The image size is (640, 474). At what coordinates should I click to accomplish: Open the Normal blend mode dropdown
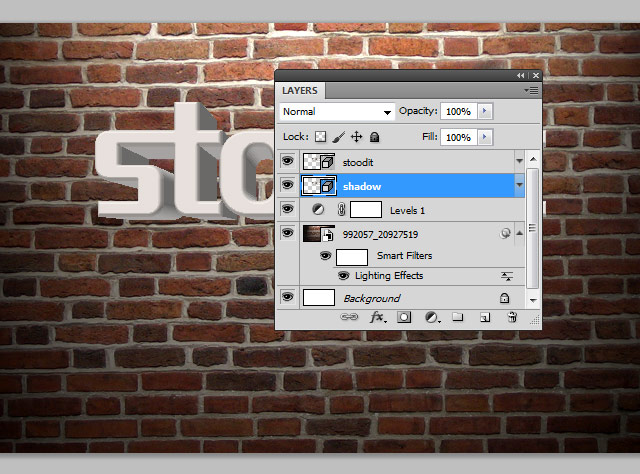337,111
